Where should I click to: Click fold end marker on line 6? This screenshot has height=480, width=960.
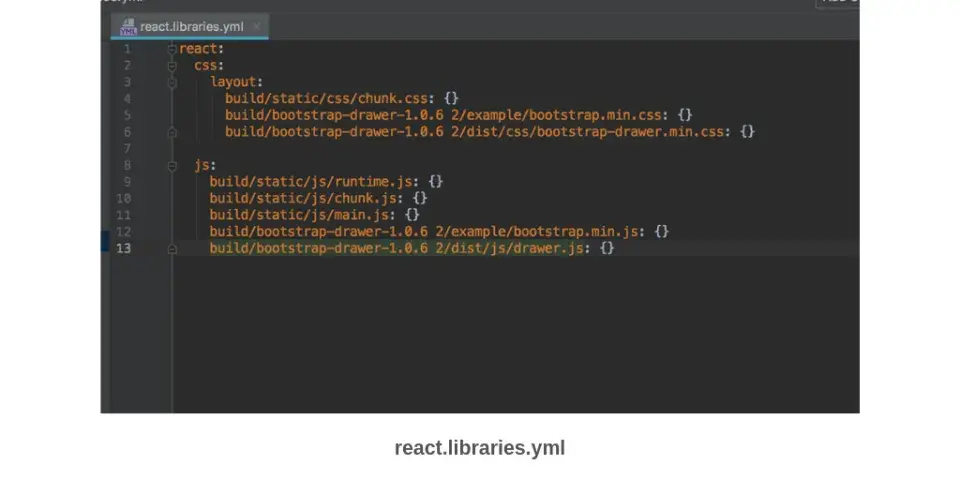point(172,132)
